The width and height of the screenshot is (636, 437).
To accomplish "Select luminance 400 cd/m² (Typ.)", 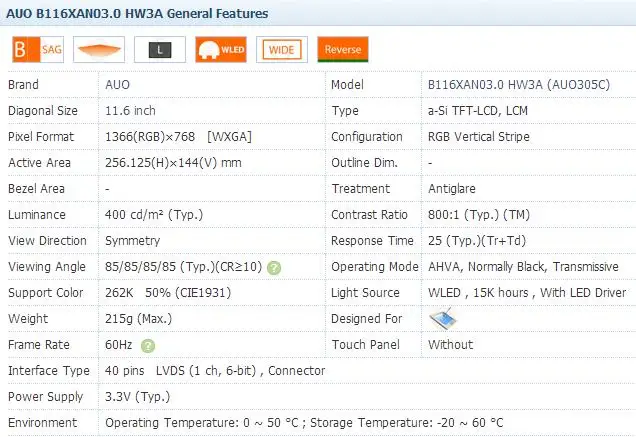I will [154, 215].
